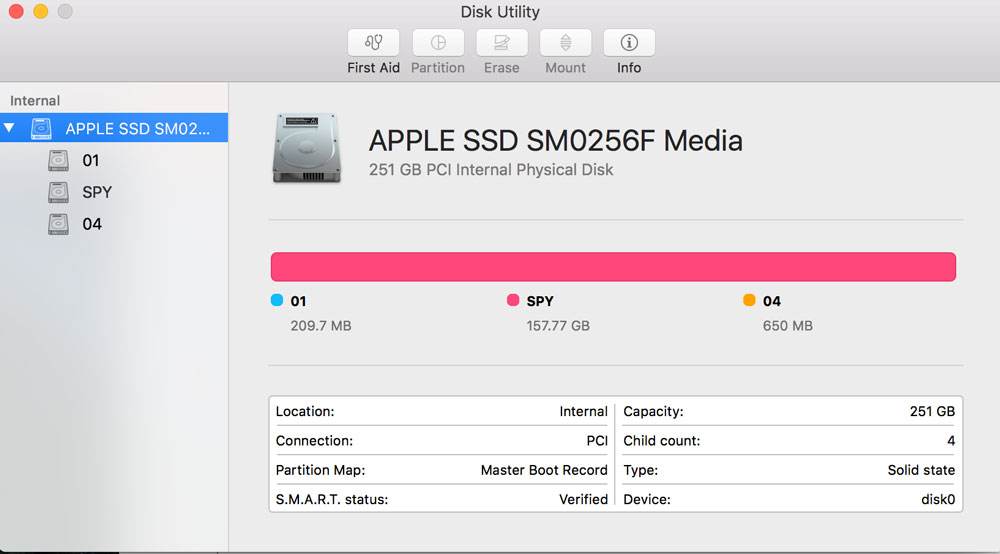Image resolution: width=1000 pixels, height=554 pixels.
Task: Click the large hard drive image
Action: click(307, 149)
